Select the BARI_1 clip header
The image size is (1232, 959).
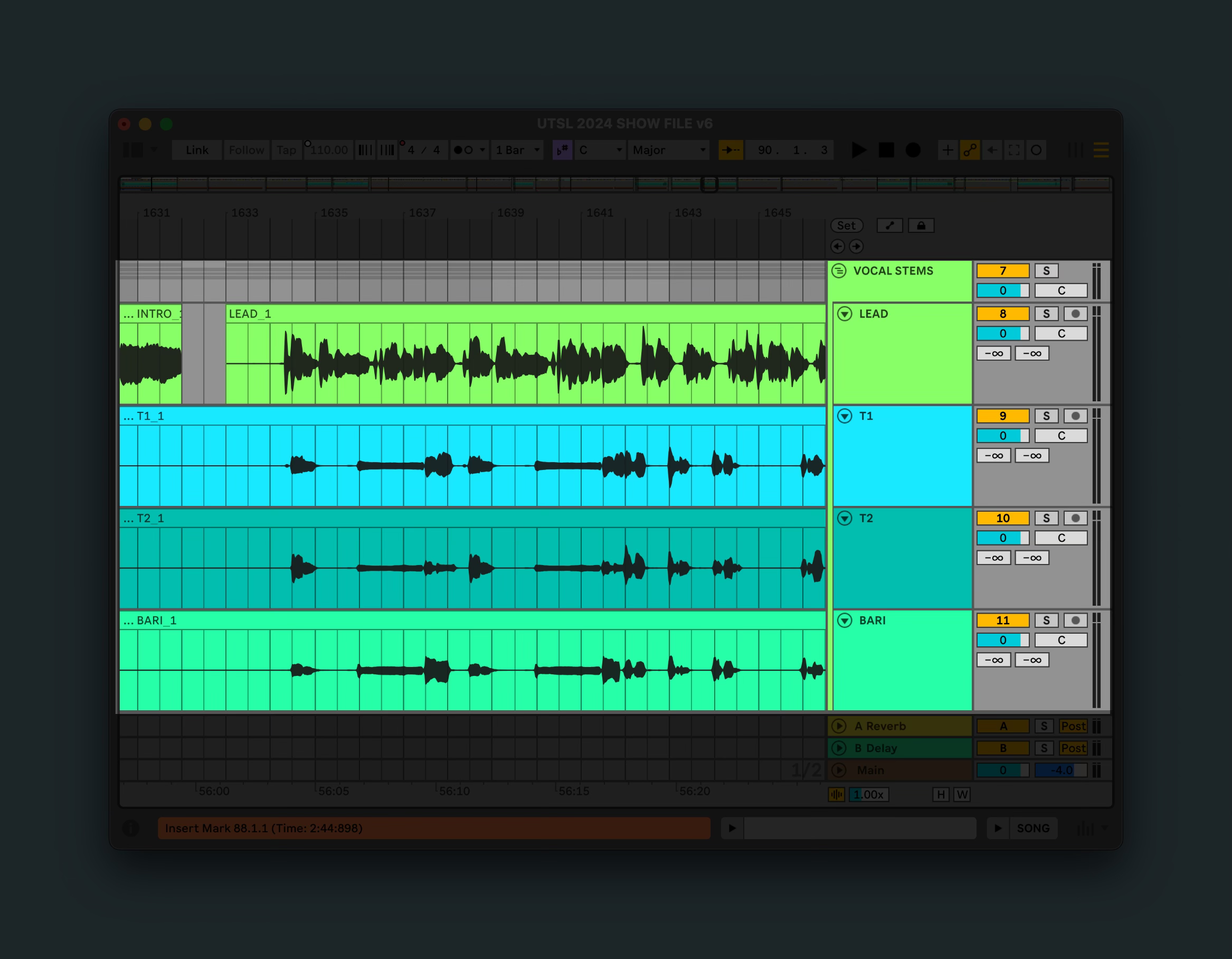[x=472, y=620]
